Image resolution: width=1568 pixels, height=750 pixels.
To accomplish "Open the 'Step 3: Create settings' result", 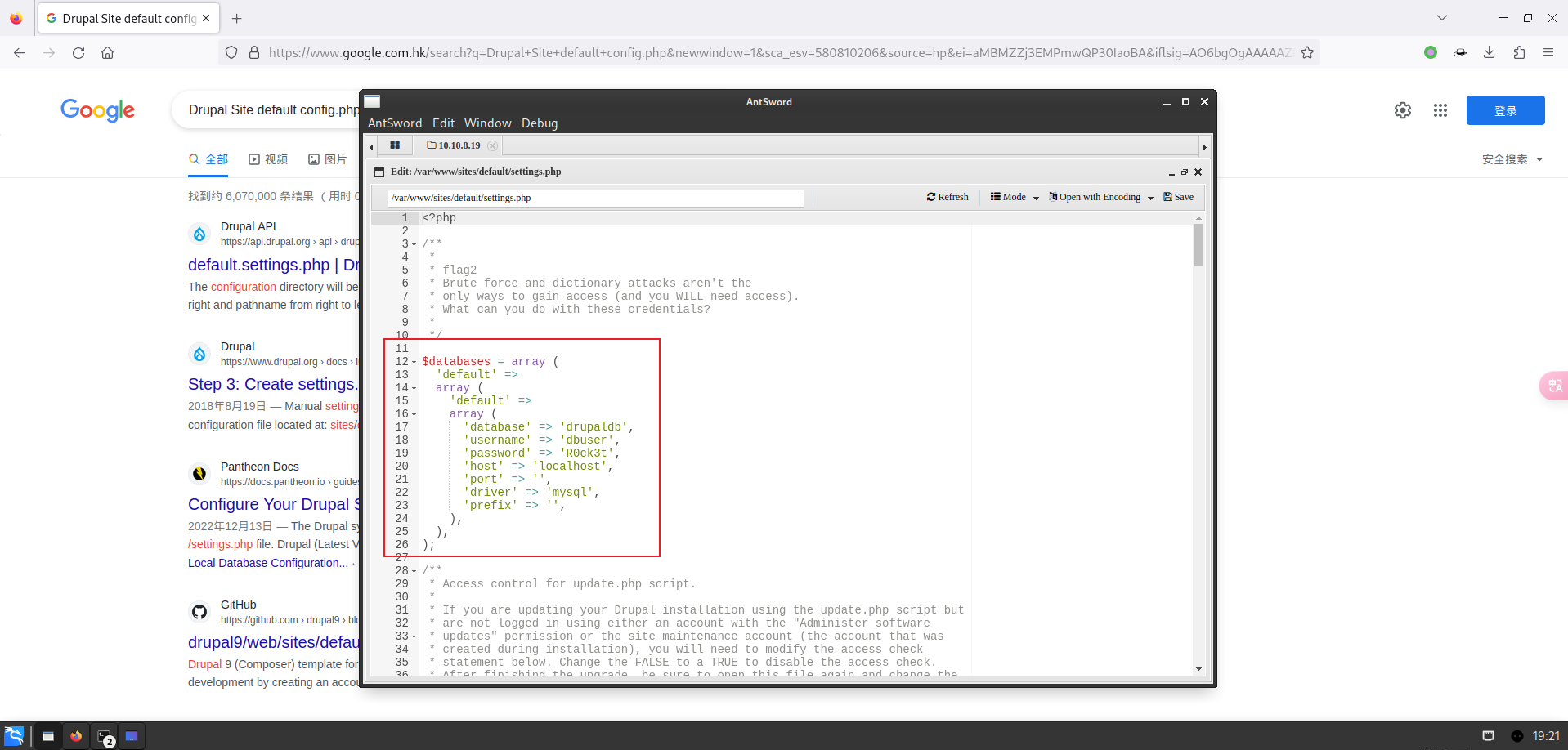I will tap(273, 384).
